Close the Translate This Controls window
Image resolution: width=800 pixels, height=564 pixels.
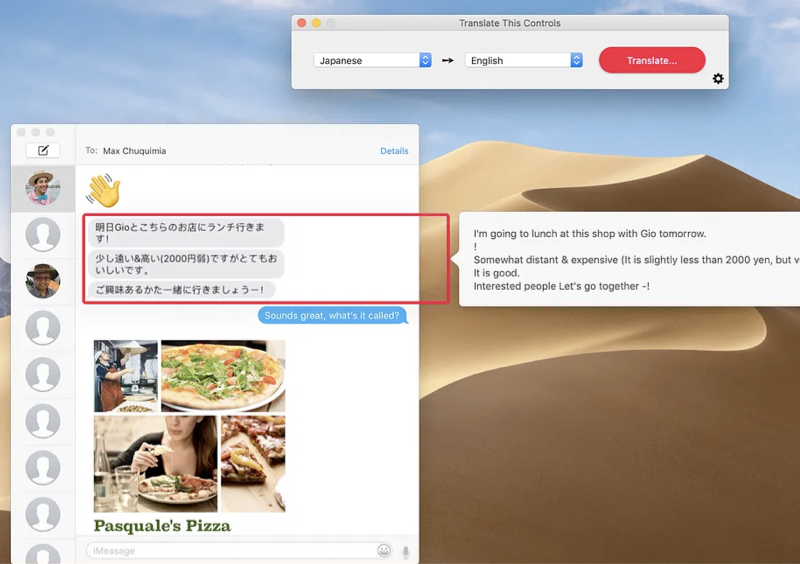pyautogui.click(x=302, y=23)
